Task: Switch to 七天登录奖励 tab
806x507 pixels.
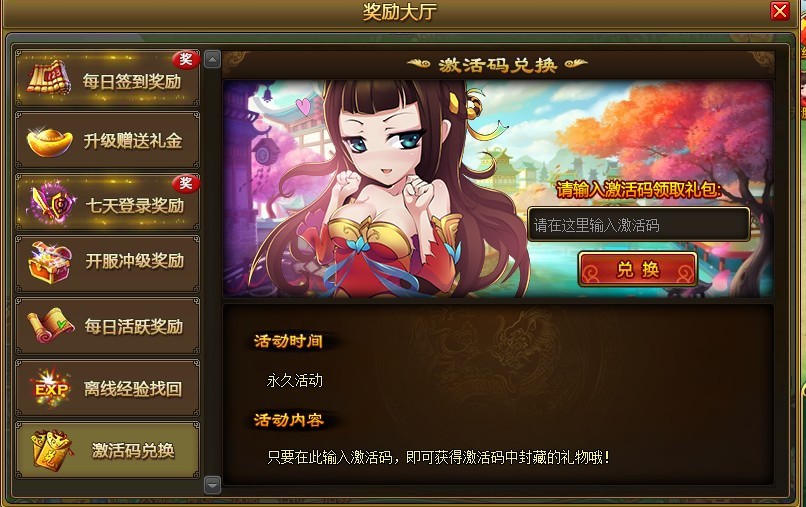Action: click(107, 203)
